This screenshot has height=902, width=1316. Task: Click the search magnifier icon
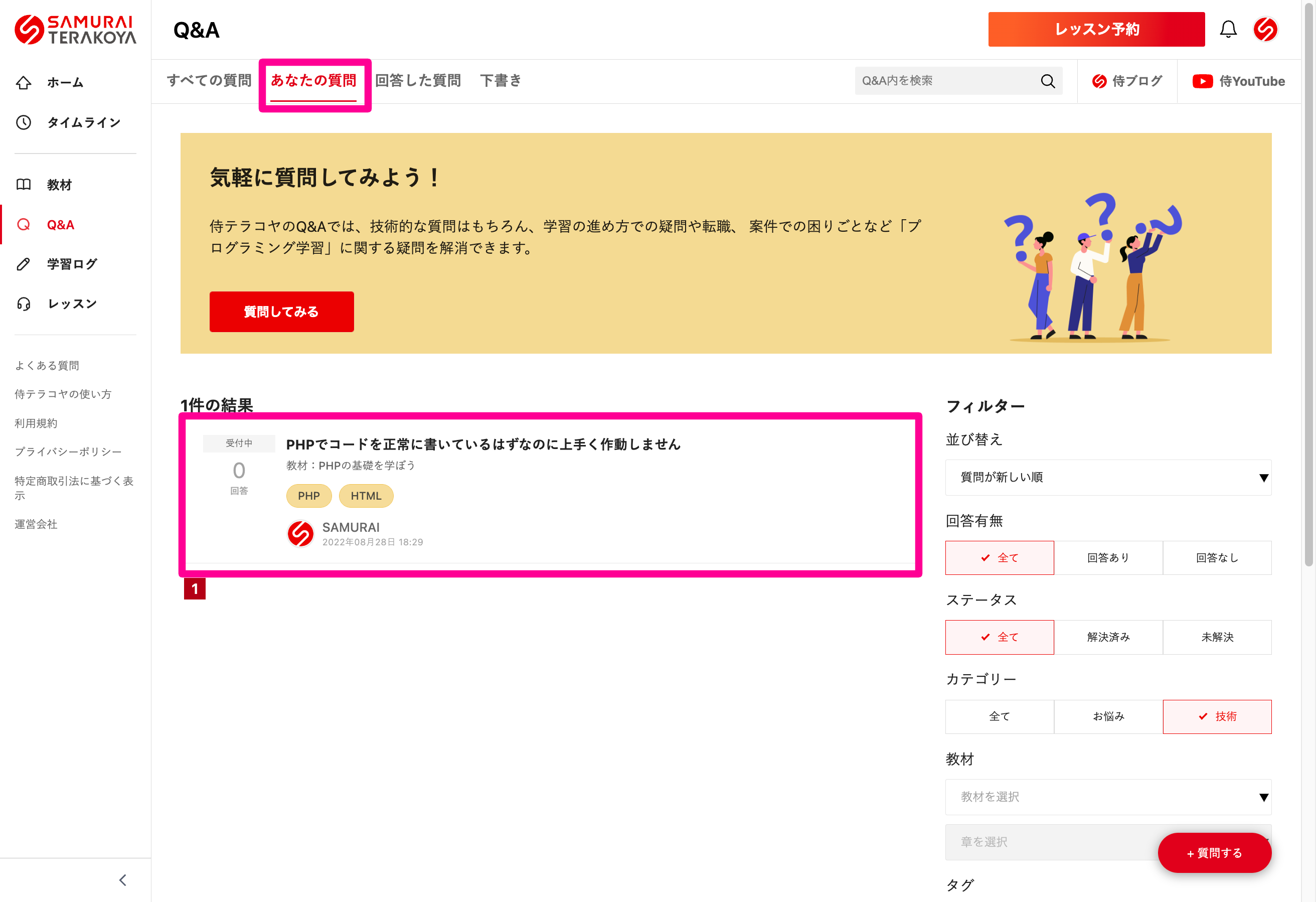[x=1048, y=81]
